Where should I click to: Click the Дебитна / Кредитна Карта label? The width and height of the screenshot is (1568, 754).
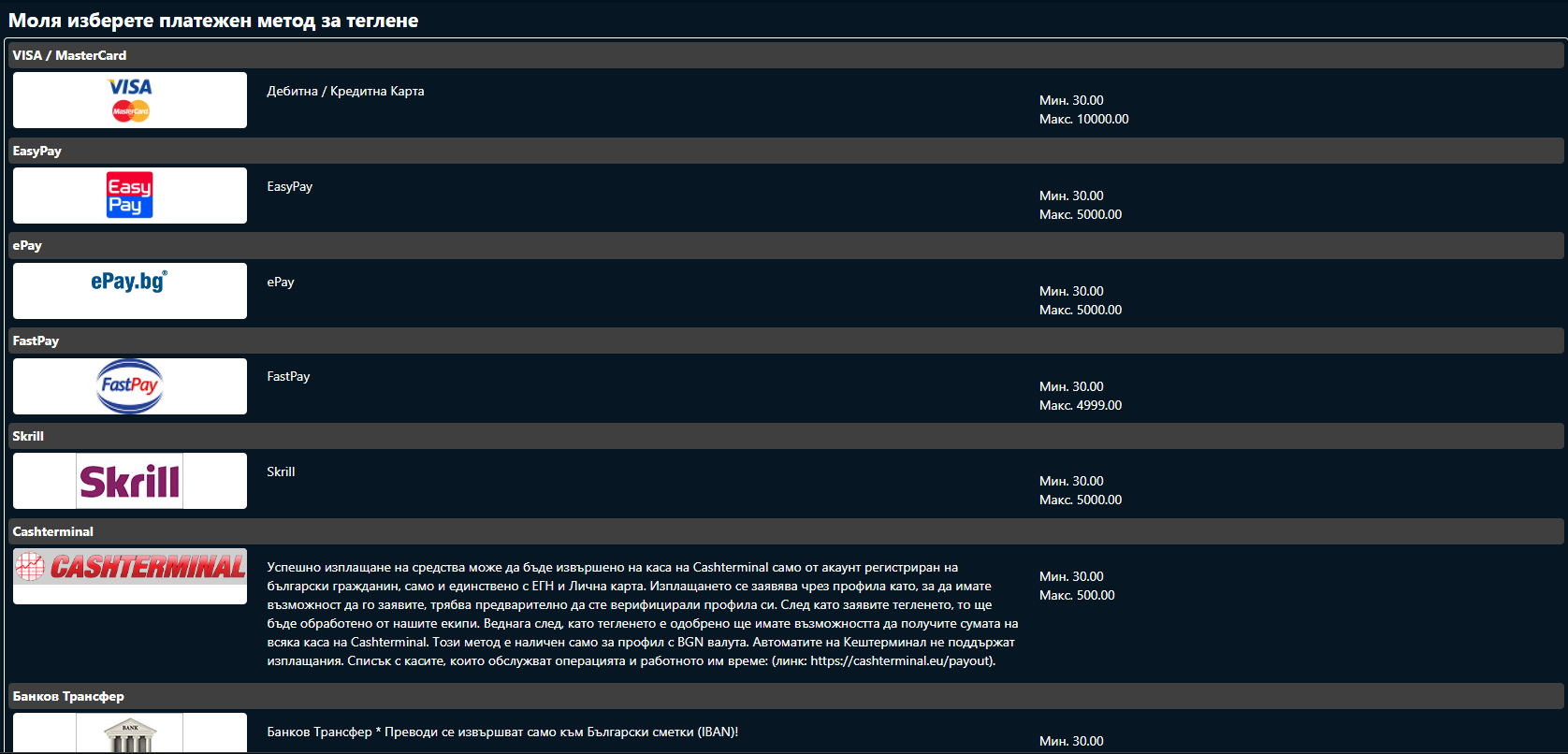coord(345,91)
